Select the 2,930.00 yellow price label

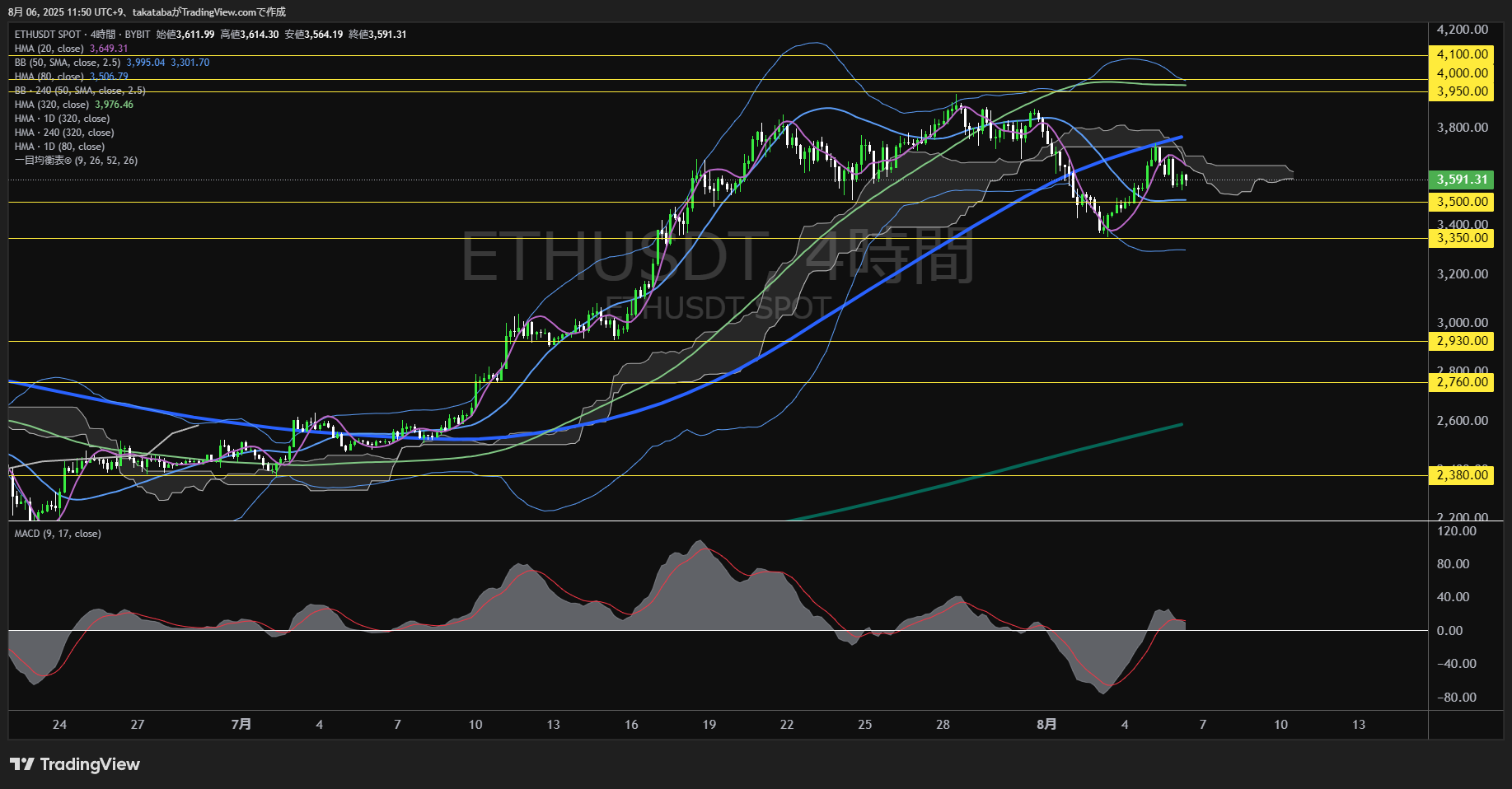click(x=1461, y=341)
